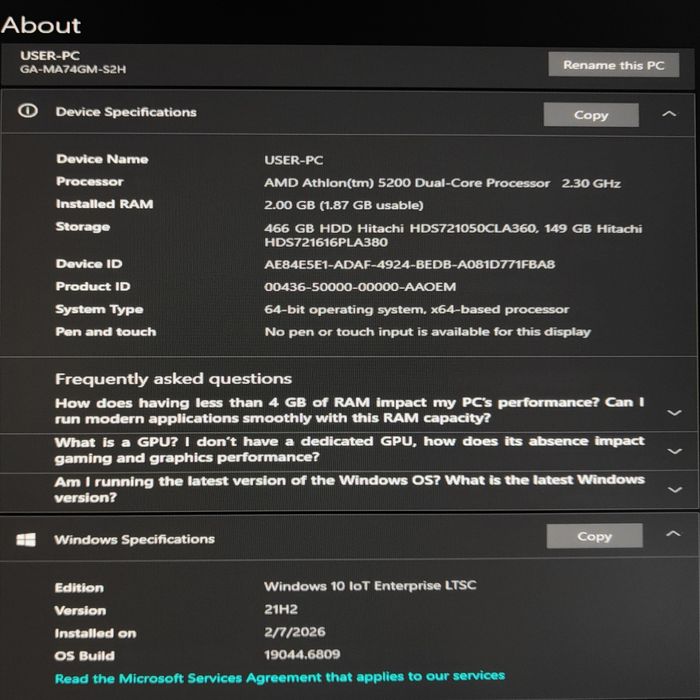Click the System Type label
The width and height of the screenshot is (700, 700).
click(99, 309)
